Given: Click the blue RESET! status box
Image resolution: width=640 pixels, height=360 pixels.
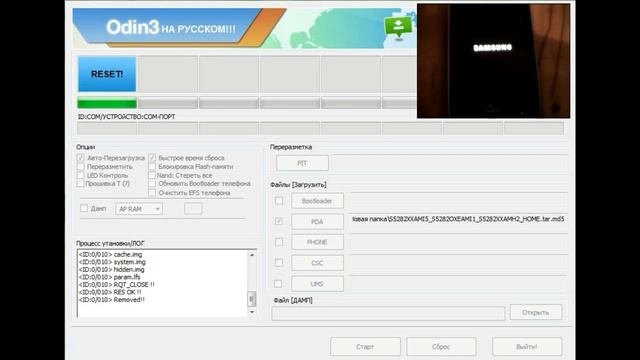Looking at the screenshot, I should pos(107,74).
